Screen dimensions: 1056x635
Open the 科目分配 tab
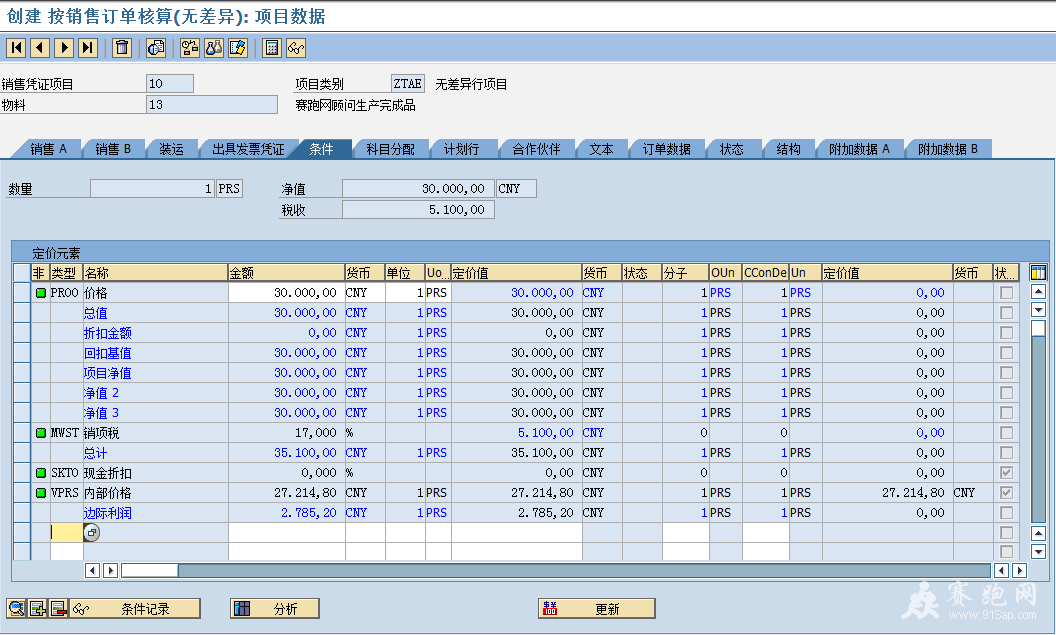390,149
